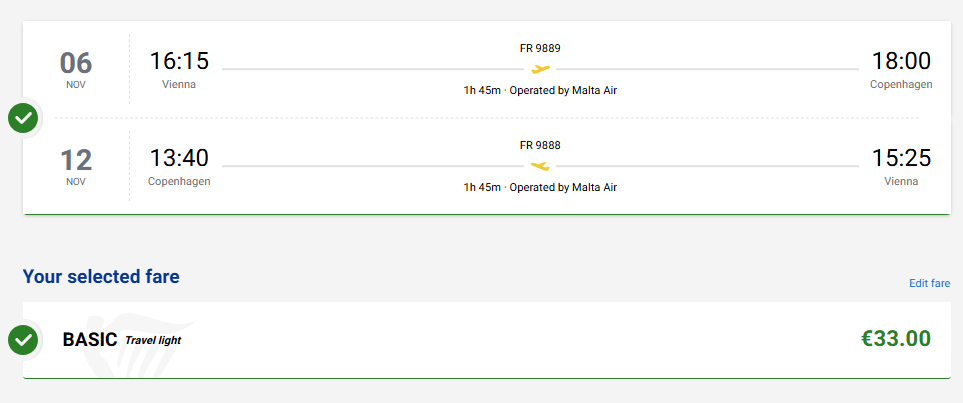Click the outbound flight yellow plane icon
This screenshot has width=963, height=403.
pos(540,69)
